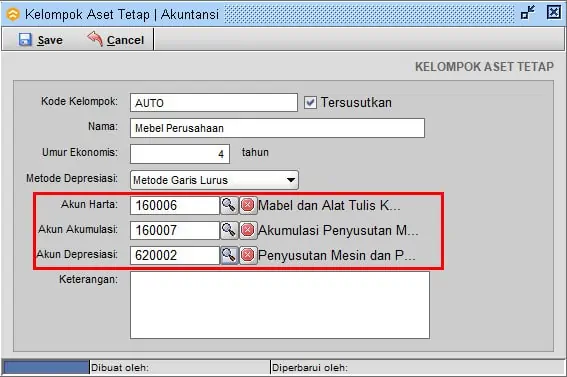Click the red arrow Cancel icon
Image resolution: width=567 pixels, height=377 pixels.
[x=95, y=39]
